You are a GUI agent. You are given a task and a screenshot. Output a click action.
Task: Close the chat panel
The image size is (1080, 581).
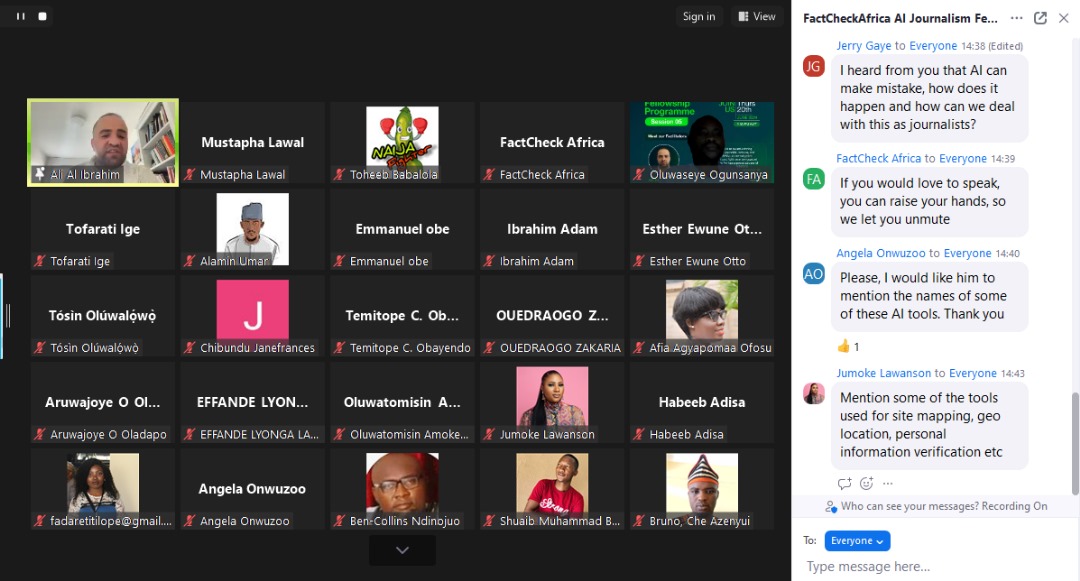(1063, 19)
